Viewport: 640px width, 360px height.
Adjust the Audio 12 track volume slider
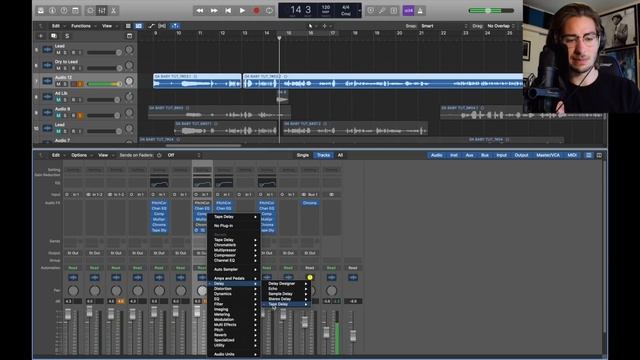pyautogui.click(x=104, y=84)
